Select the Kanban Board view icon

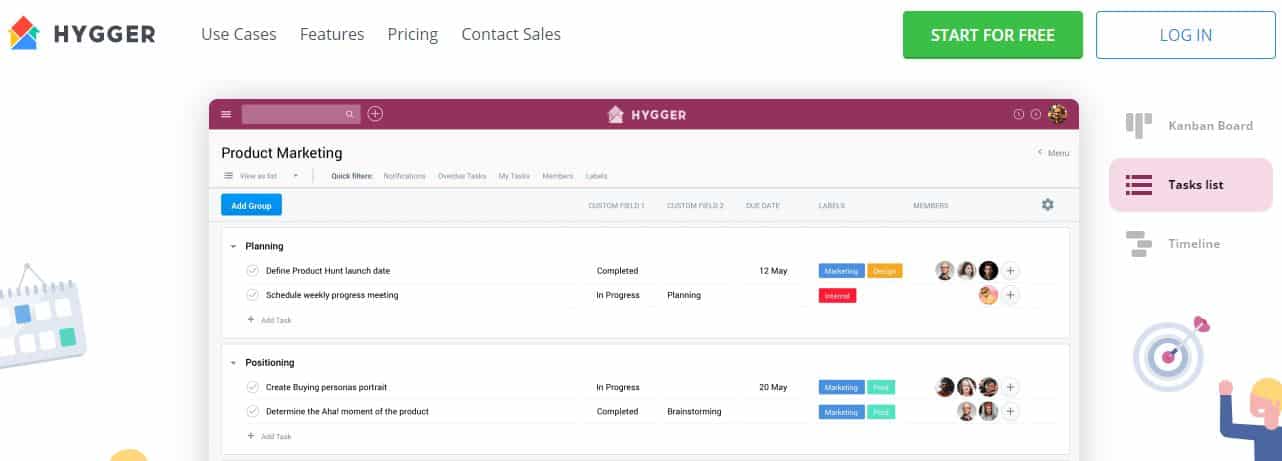pos(1139,125)
